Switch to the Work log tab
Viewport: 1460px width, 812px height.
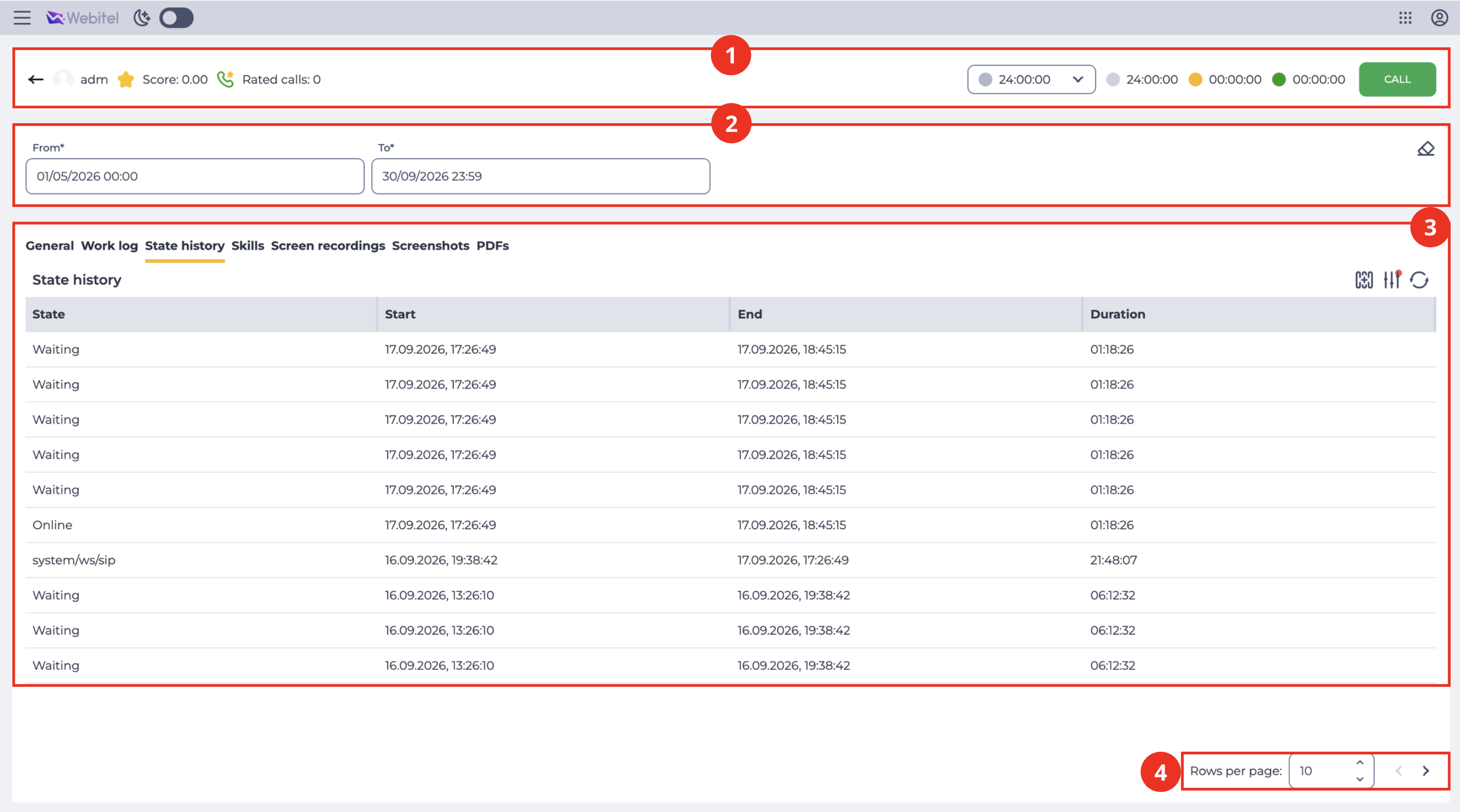tap(109, 246)
